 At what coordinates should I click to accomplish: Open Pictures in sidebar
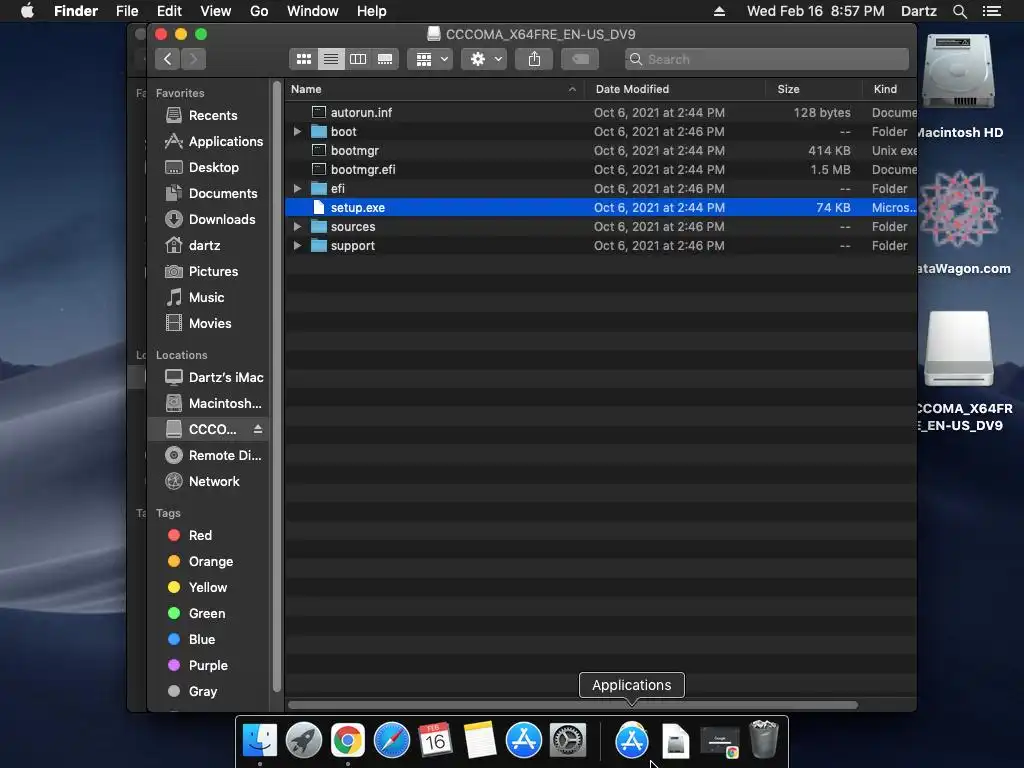(202, 272)
